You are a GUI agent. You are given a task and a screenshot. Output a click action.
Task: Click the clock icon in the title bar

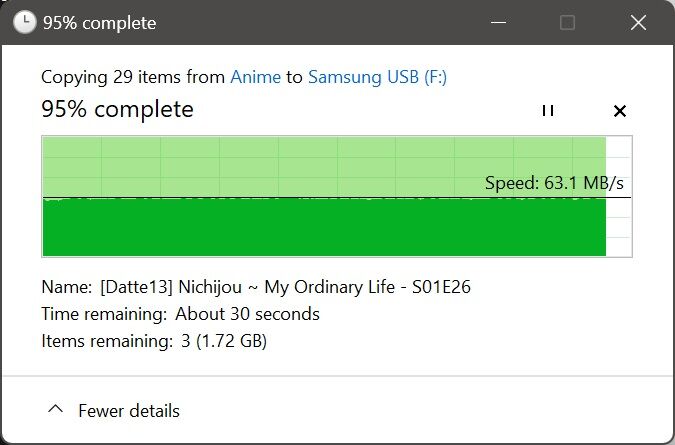[25, 22]
